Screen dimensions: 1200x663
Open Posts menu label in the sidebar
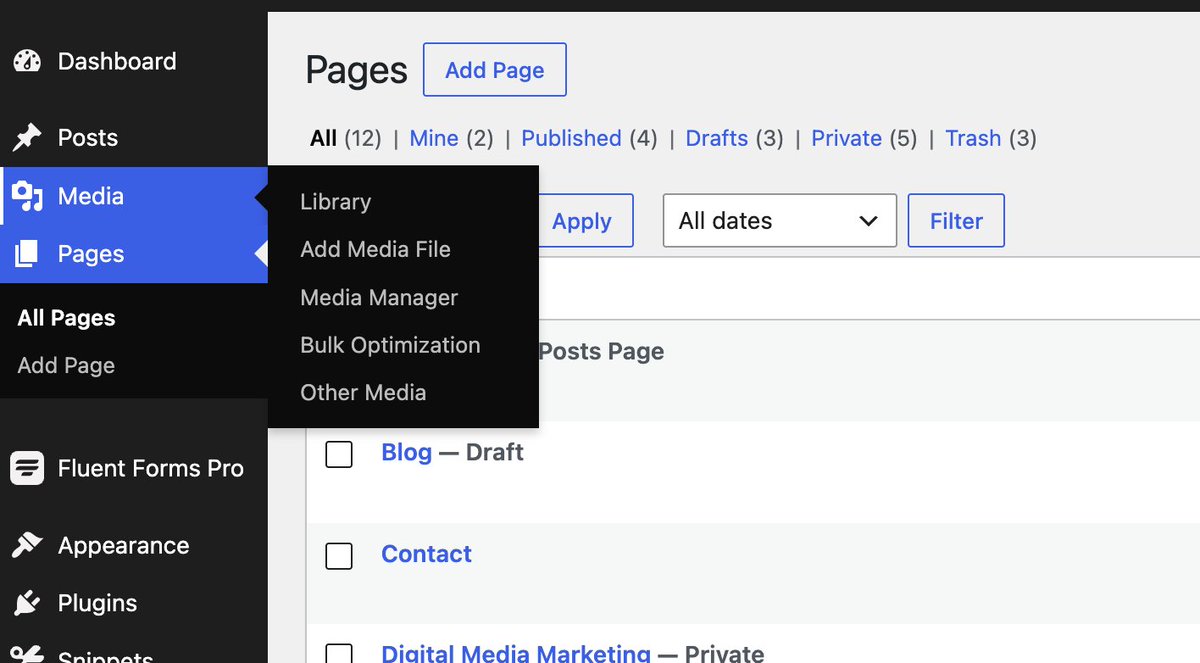coord(88,137)
